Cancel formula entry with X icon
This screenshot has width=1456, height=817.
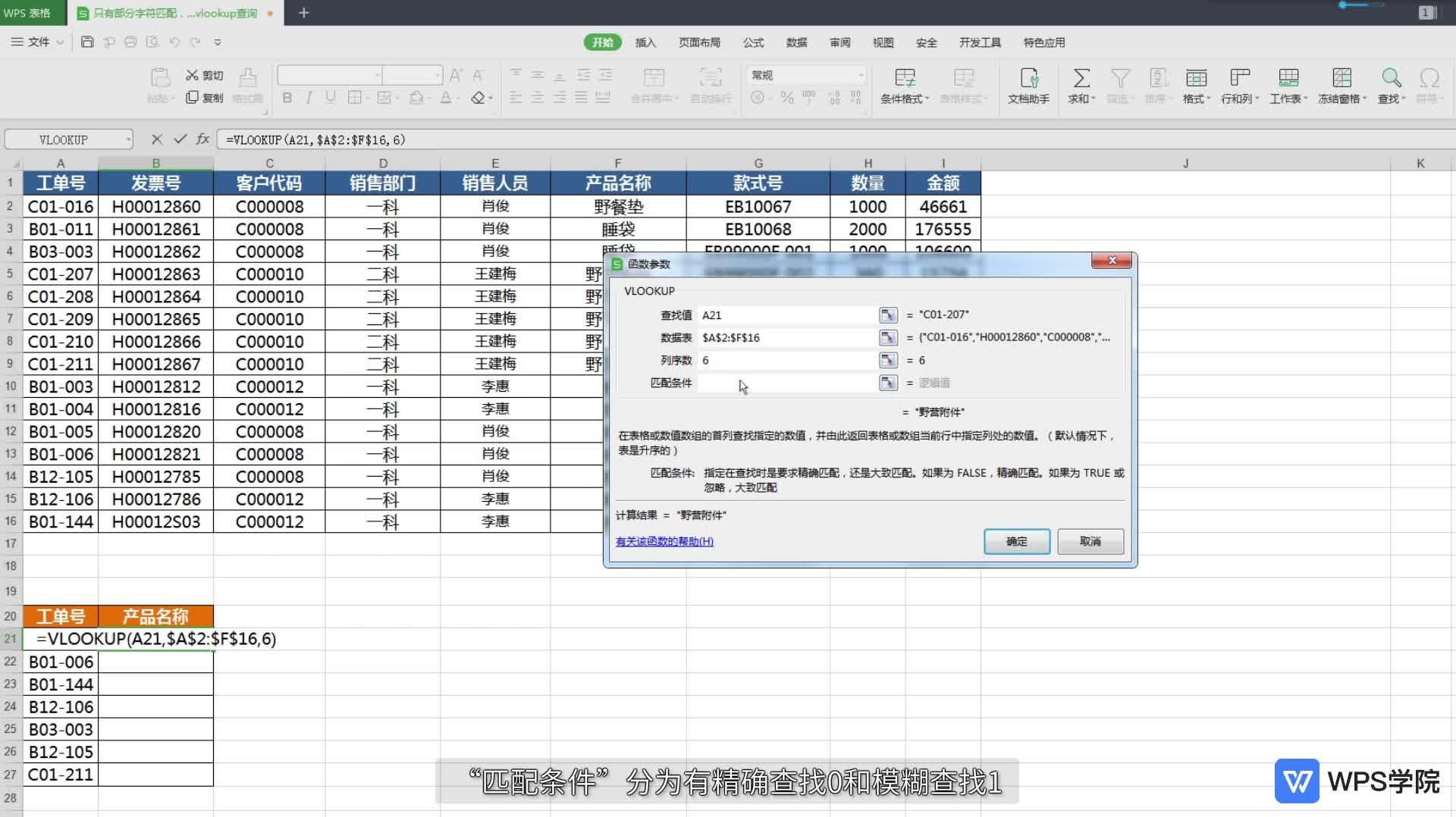coord(156,139)
